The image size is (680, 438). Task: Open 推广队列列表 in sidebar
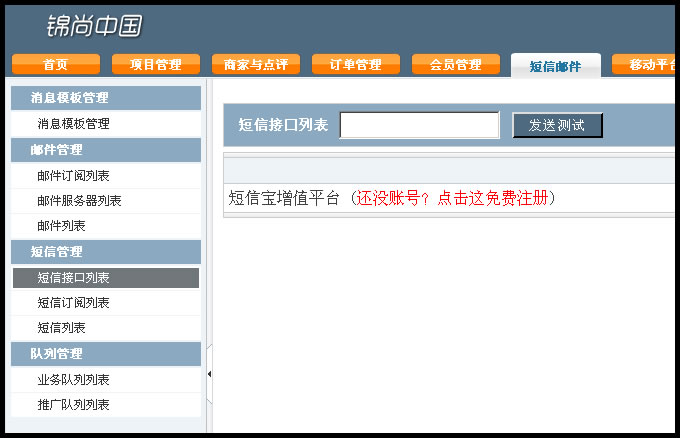pos(106,405)
